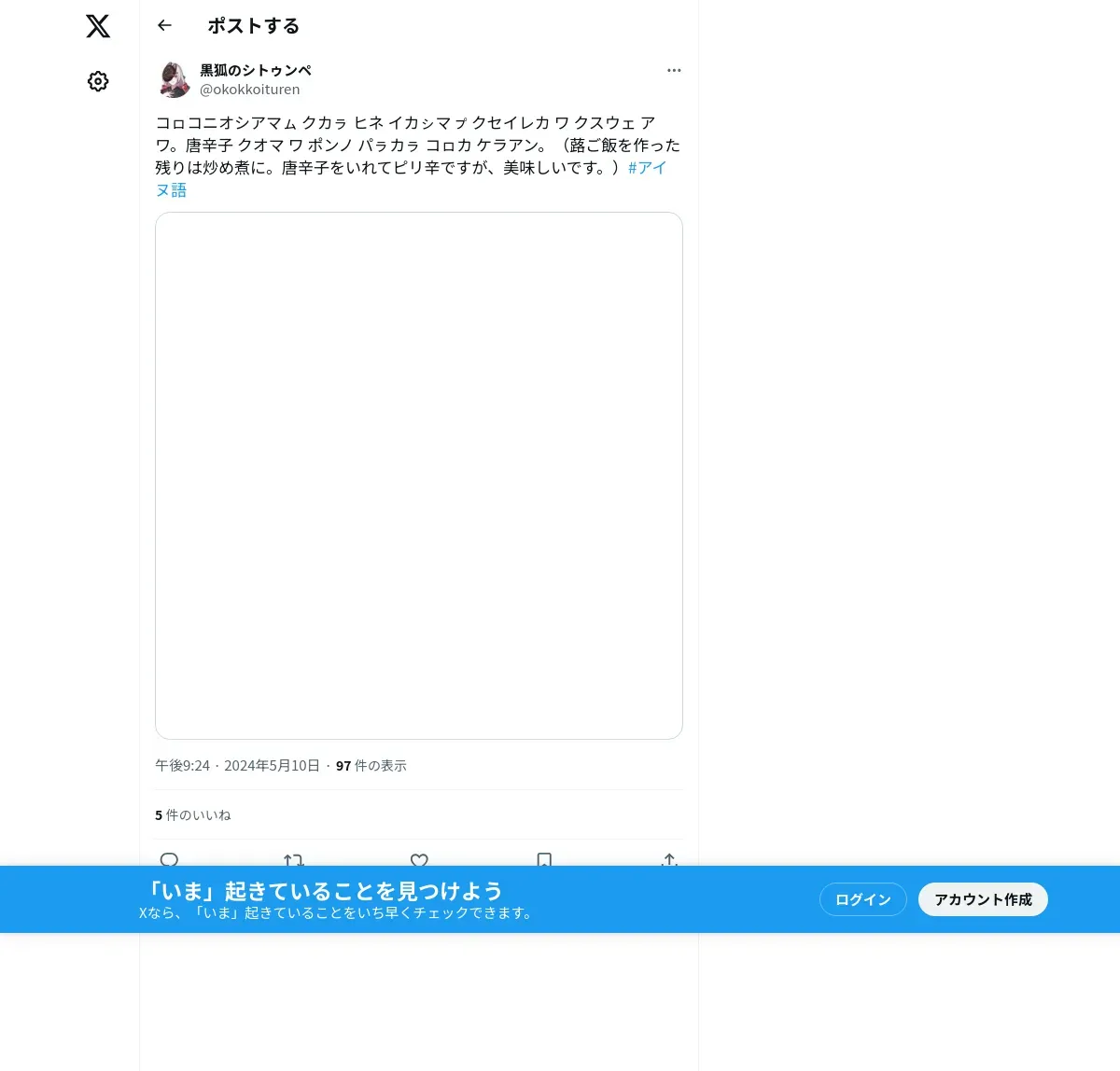The width and height of the screenshot is (1120, 1071).
Task: Toggle the bookmark icon on the post
Action: click(x=544, y=859)
